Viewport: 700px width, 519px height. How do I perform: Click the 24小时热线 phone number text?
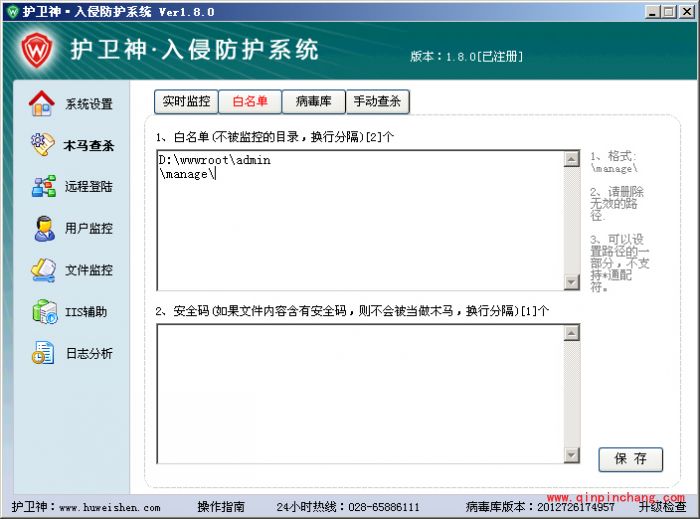[x=348, y=507]
